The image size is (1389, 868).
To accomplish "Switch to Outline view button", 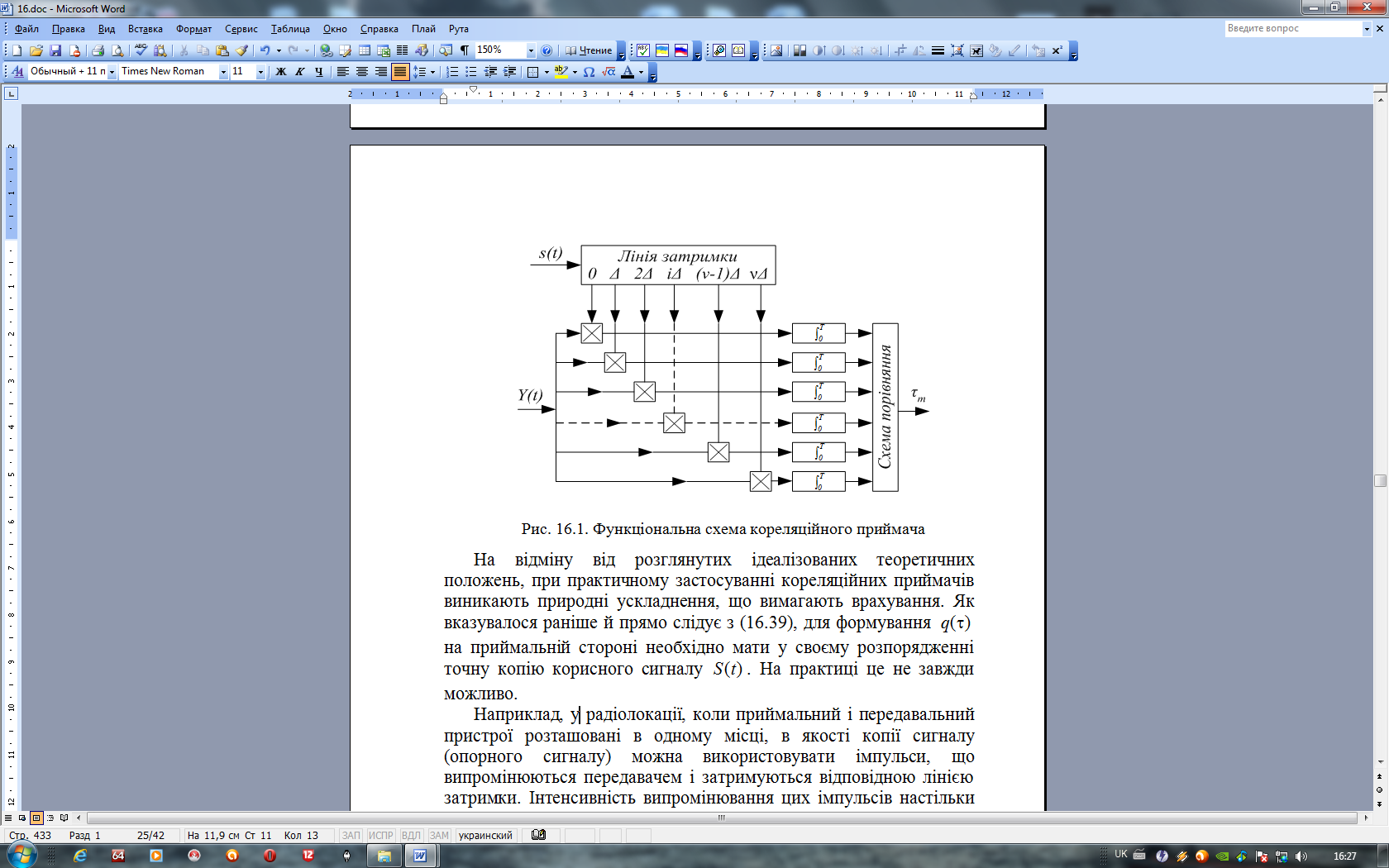I will [x=50, y=818].
